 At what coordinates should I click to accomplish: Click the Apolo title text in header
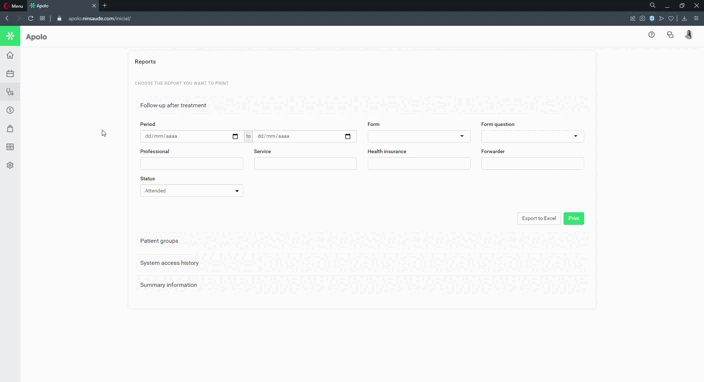click(x=36, y=37)
